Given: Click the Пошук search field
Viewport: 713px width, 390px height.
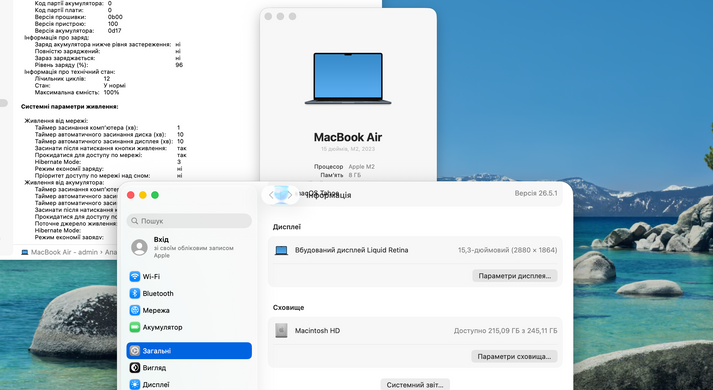Looking at the screenshot, I should click(189, 221).
